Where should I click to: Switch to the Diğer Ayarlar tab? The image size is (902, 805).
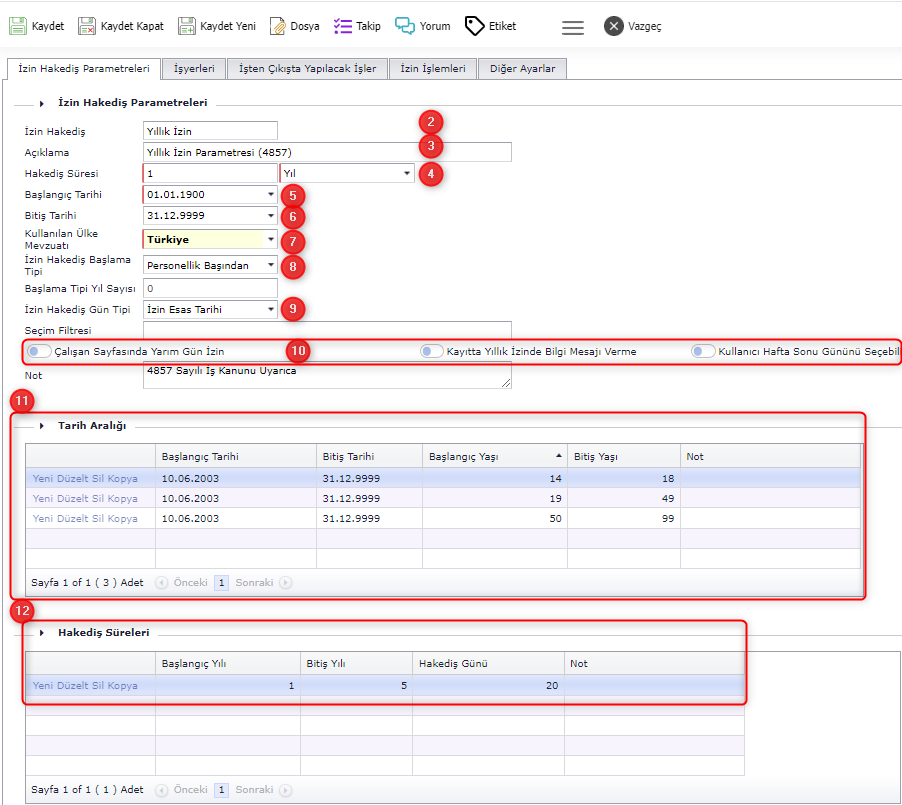click(x=522, y=68)
